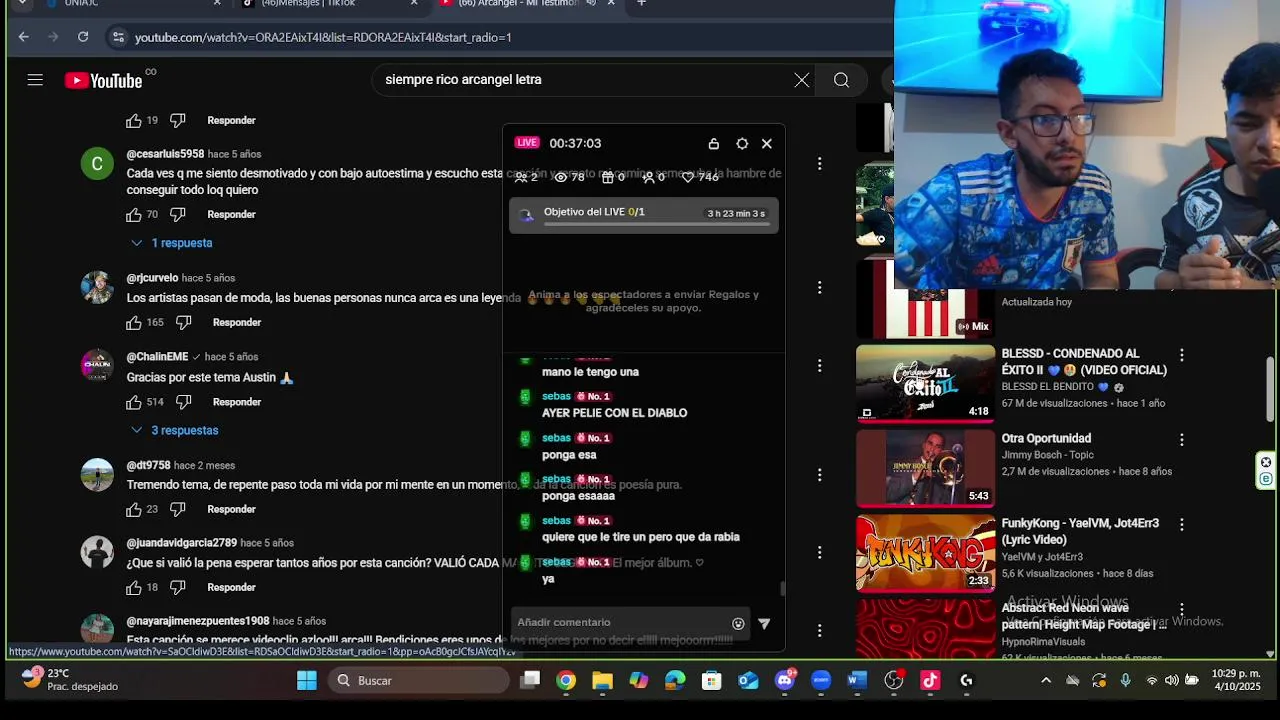Open options menu for BLESSD Condenado video
The height and width of the screenshot is (720, 1280).
pos(1182,355)
